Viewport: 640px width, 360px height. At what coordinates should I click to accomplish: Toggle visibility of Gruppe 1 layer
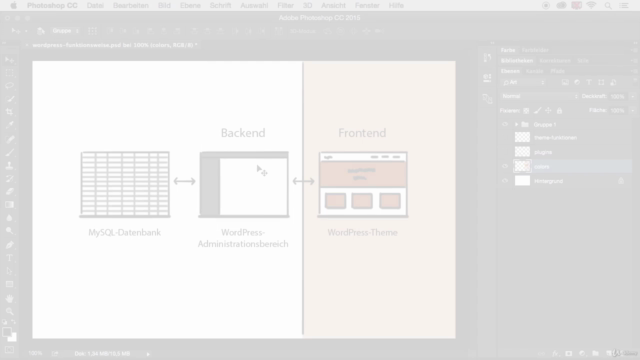tap(505, 124)
